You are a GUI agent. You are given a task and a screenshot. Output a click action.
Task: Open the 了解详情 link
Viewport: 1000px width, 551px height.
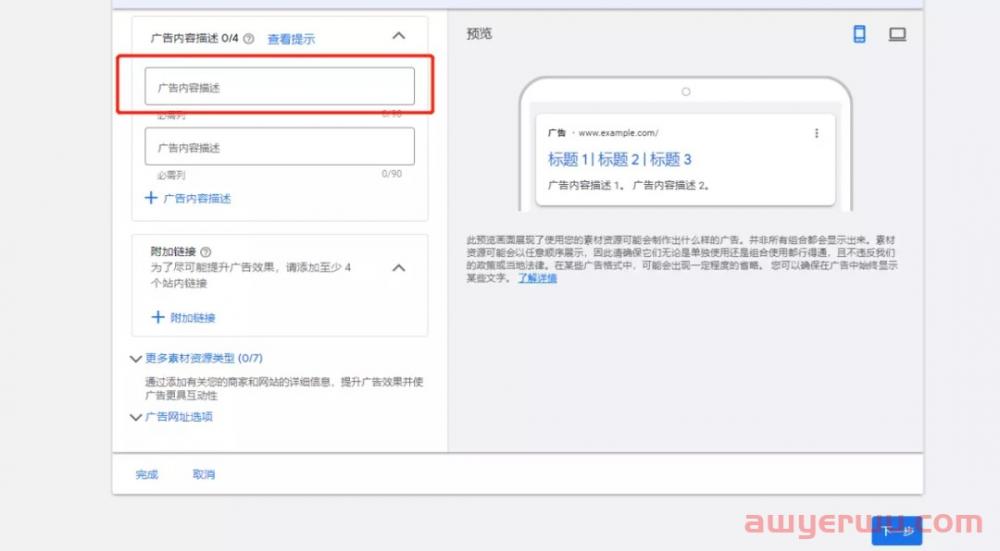tap(537, 278)
